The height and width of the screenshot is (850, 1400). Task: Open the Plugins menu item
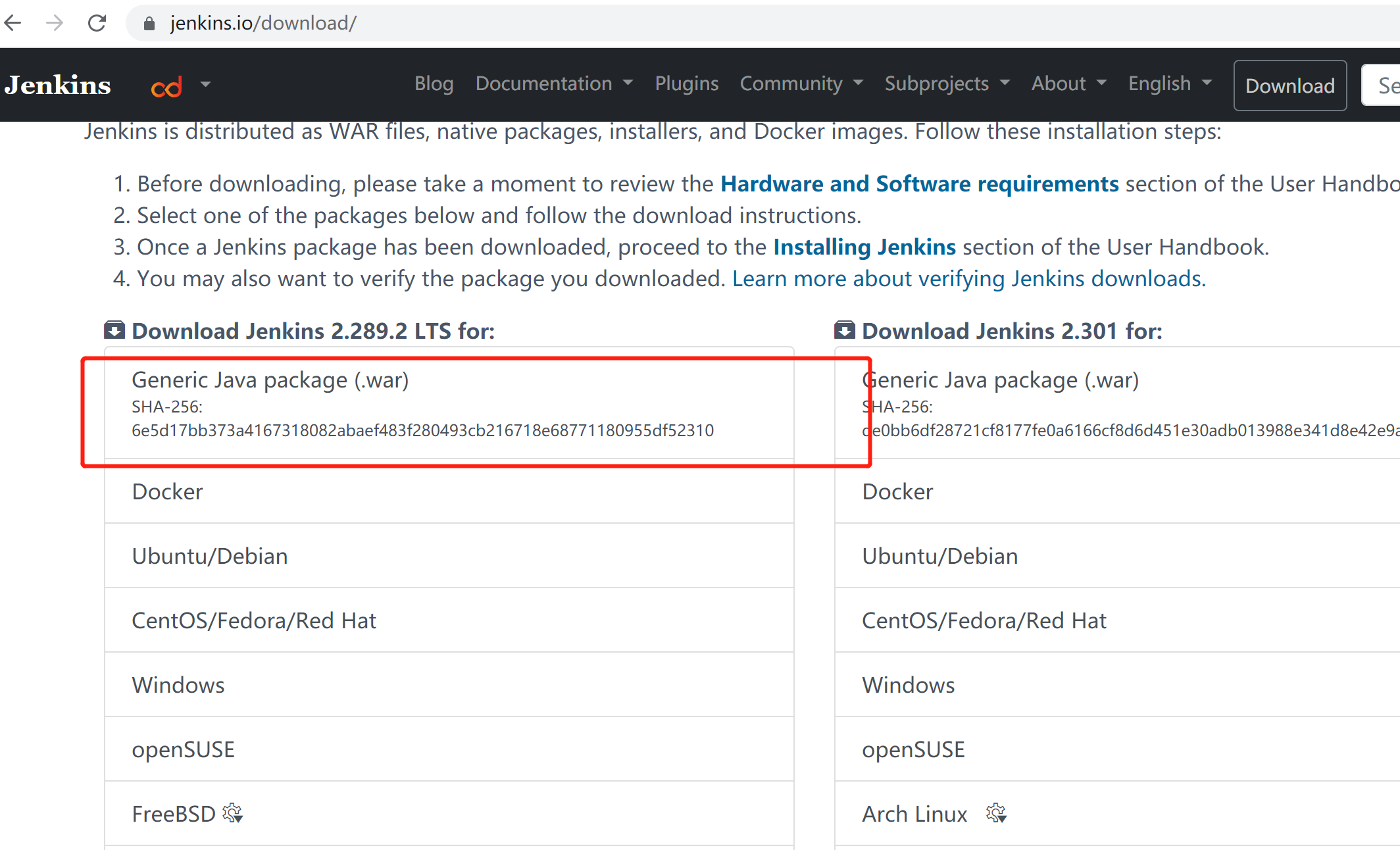[687, 84]
